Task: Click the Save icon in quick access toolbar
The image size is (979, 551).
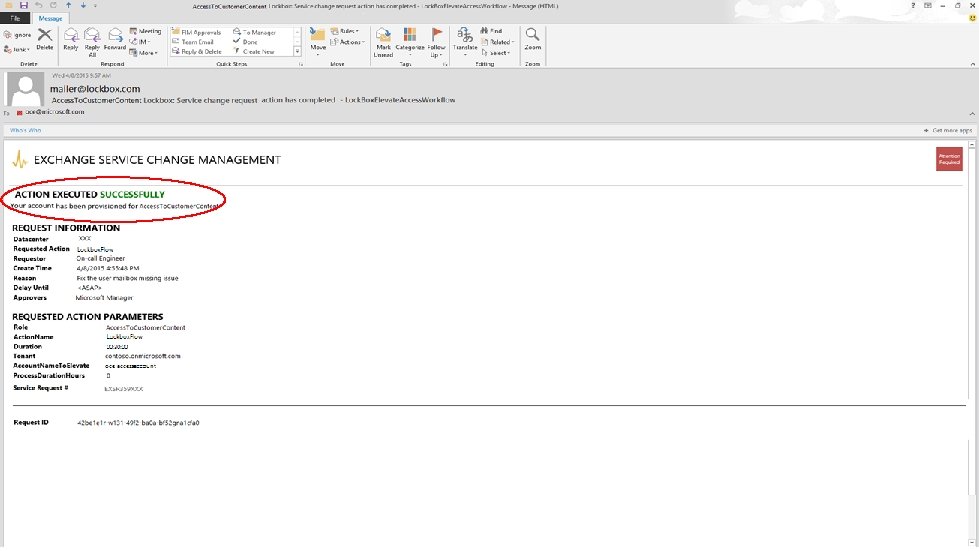Action: pyautogui.click(x=24, y=5)
